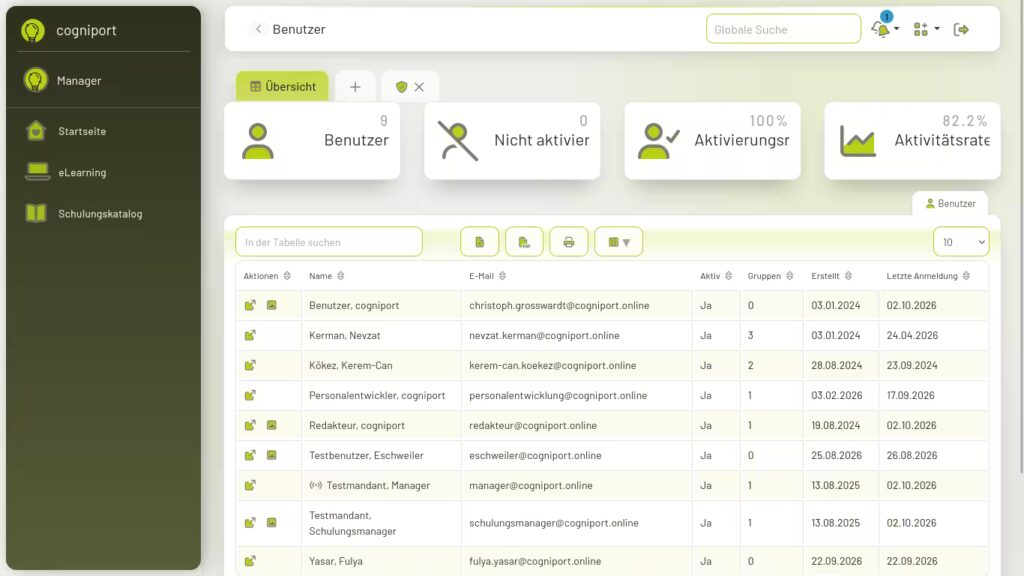
Task: Open the apps grid menu
Action: (x=926, y=29)
